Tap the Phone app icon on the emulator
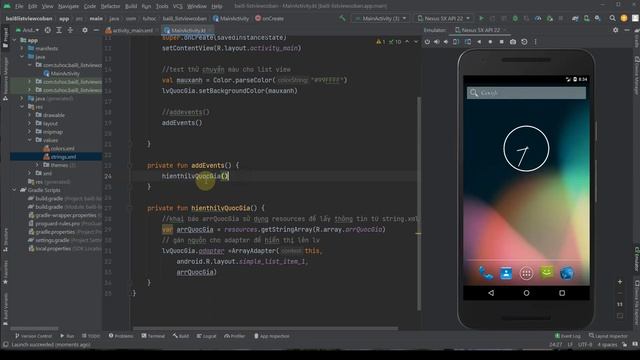The height and width of the screenshot is (360, 640). click(486, 273)
